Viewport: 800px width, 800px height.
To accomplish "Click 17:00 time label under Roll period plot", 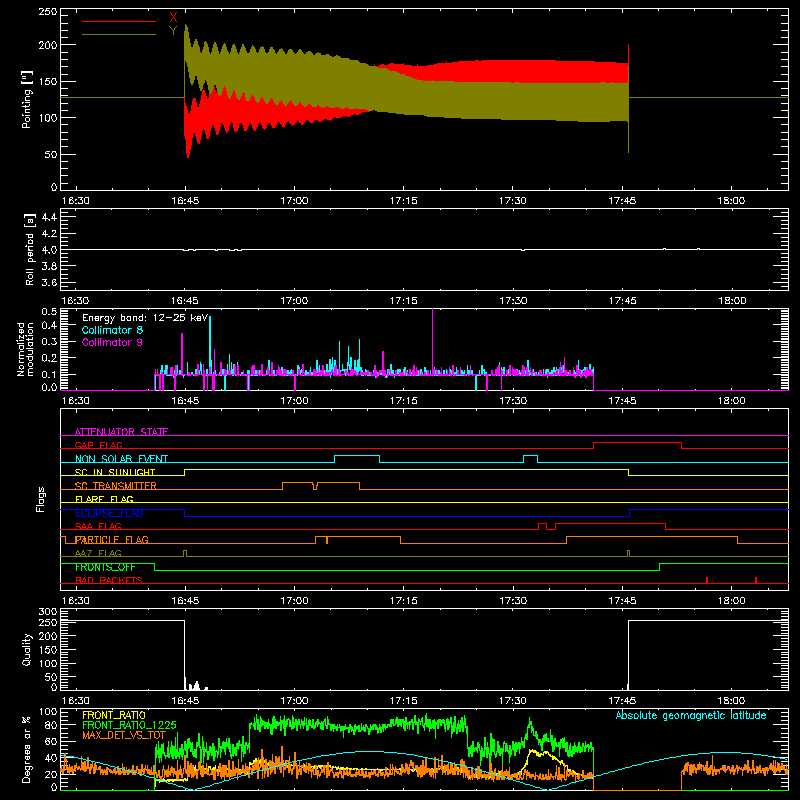I will (294, 301).
